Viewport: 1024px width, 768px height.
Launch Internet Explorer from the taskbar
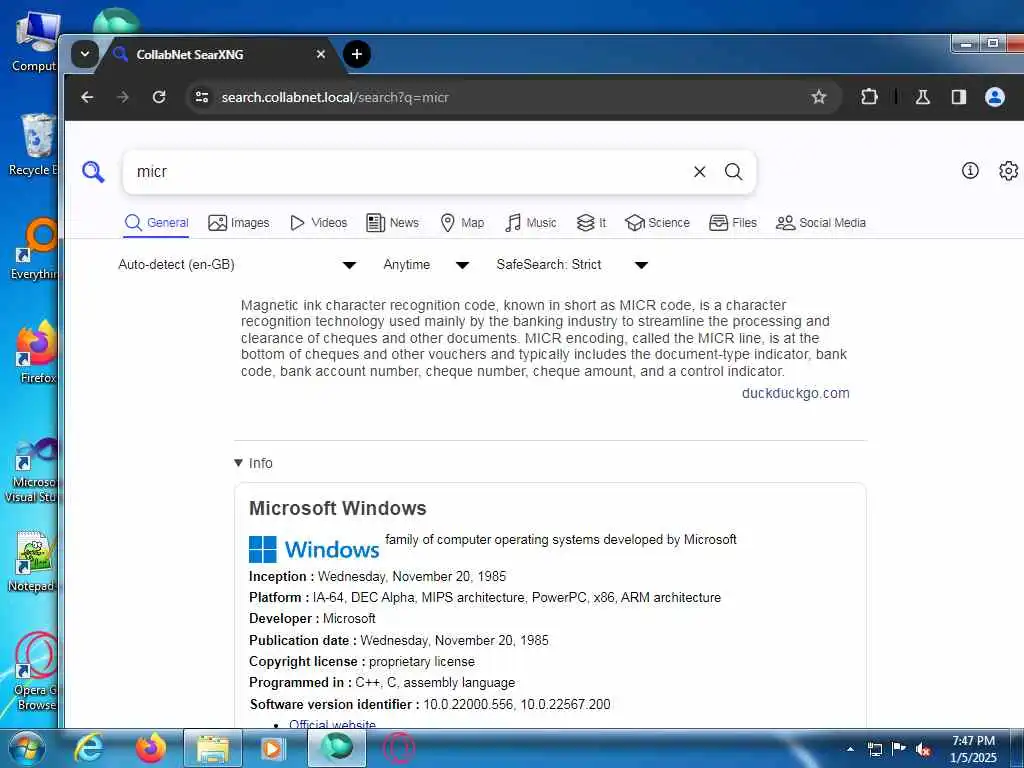click(x=89, y=748)
